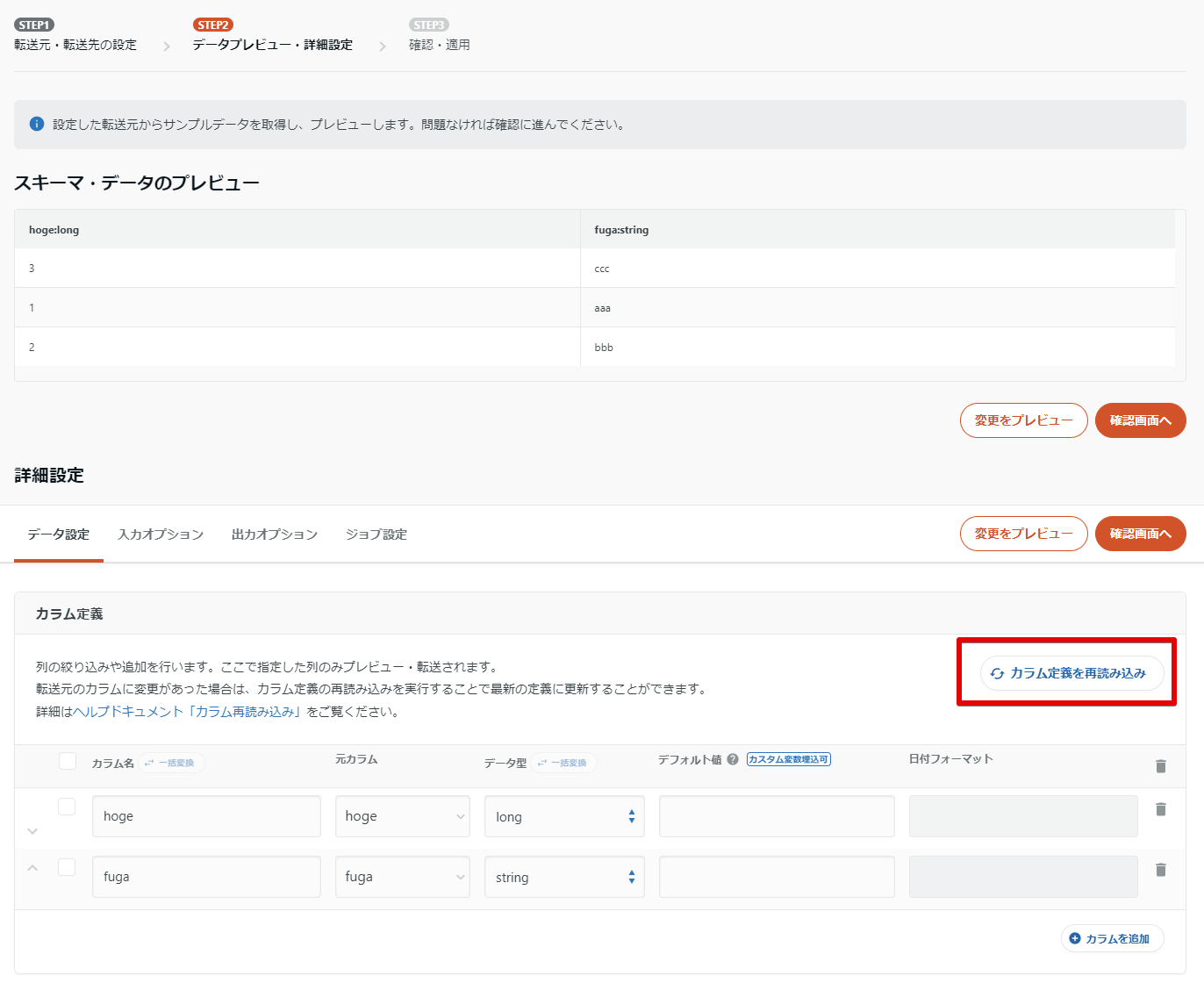Move the fuga row up with its arrow
The image size is (1204, 983).
32,868
